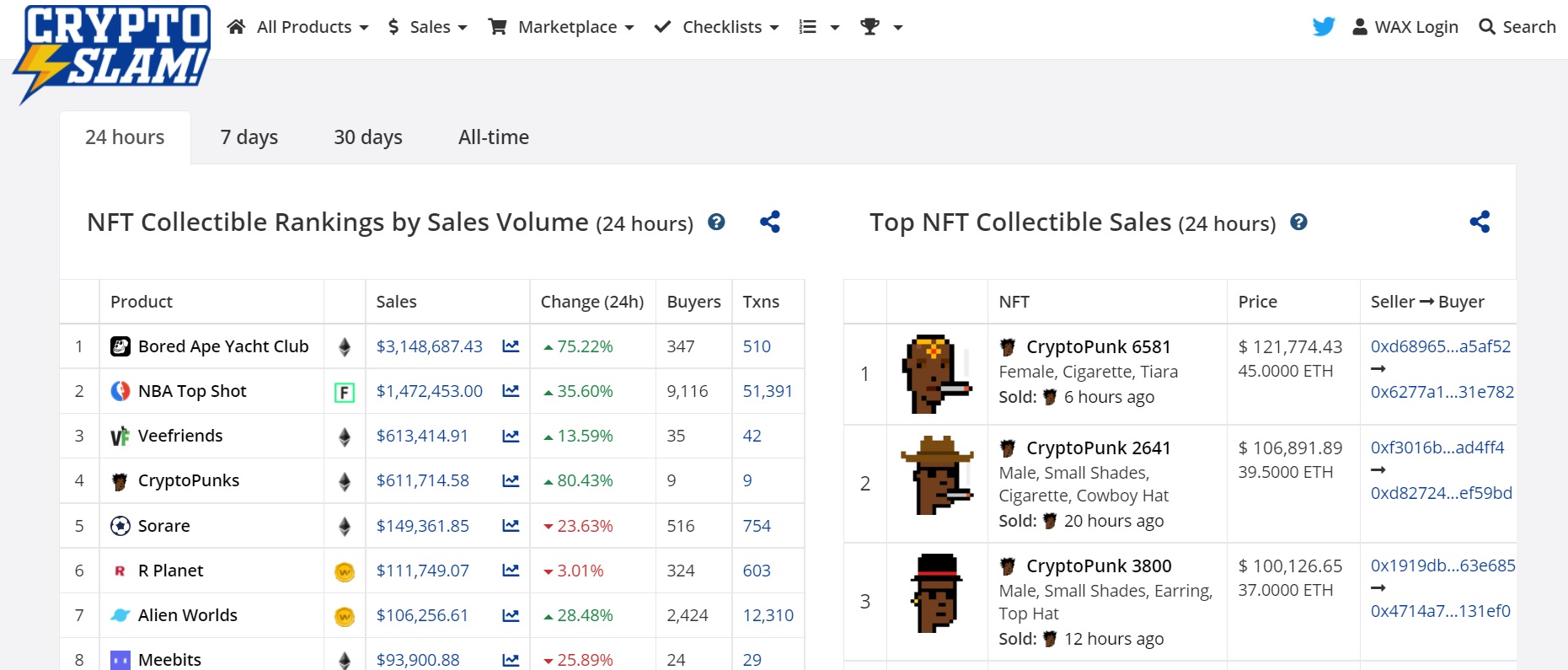Screen dimensions: 1568x670
Task: Open the trophy-icon dropdown menu
Action: (x=881, y=27)
